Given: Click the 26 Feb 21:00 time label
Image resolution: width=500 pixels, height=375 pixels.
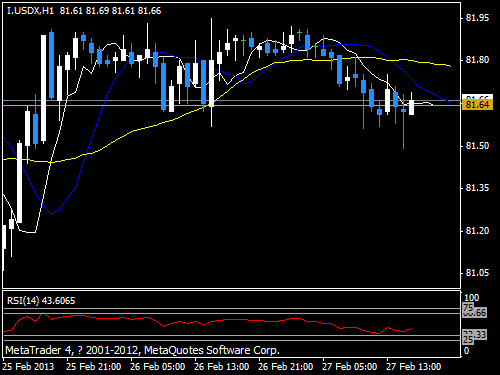Looking at the screenshot, I should [286, 367].
